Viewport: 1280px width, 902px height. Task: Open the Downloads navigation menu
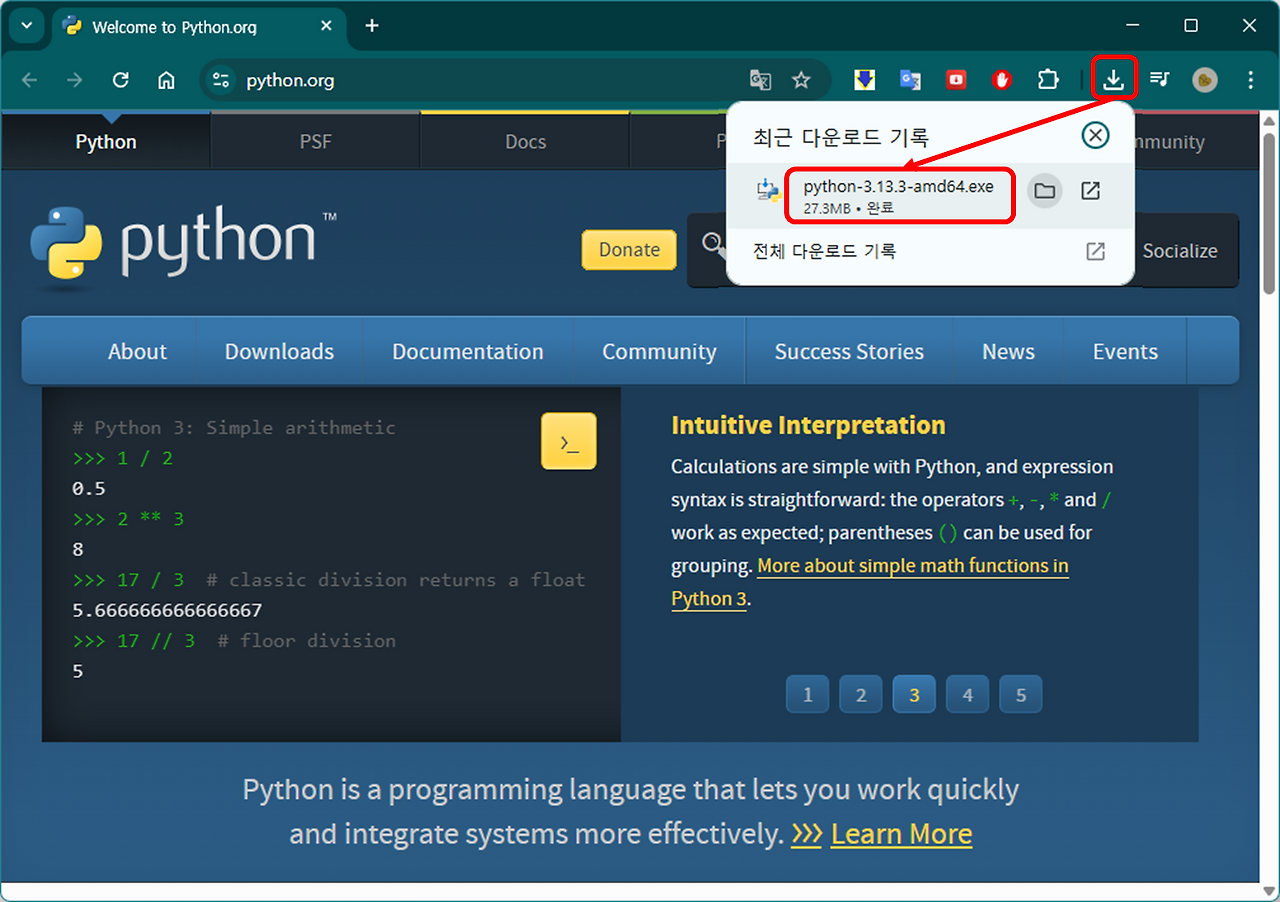[x=279, y=352]
